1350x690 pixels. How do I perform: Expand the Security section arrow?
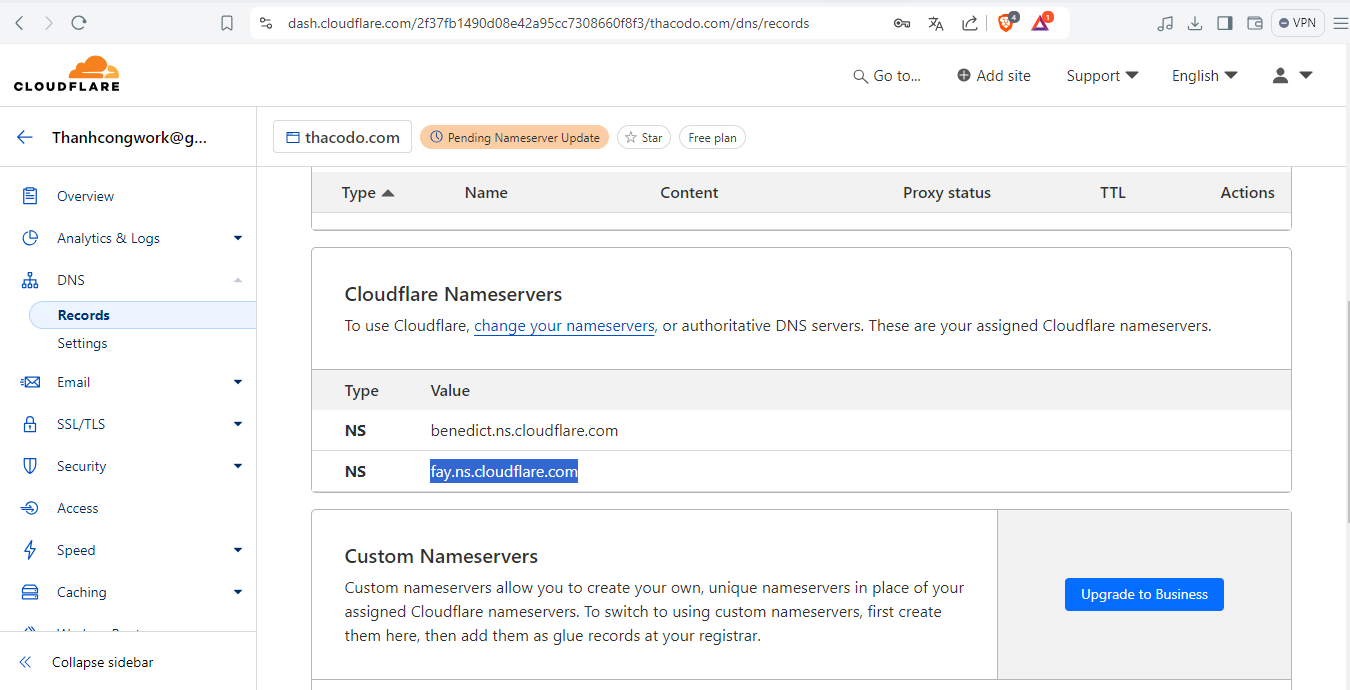238,466
